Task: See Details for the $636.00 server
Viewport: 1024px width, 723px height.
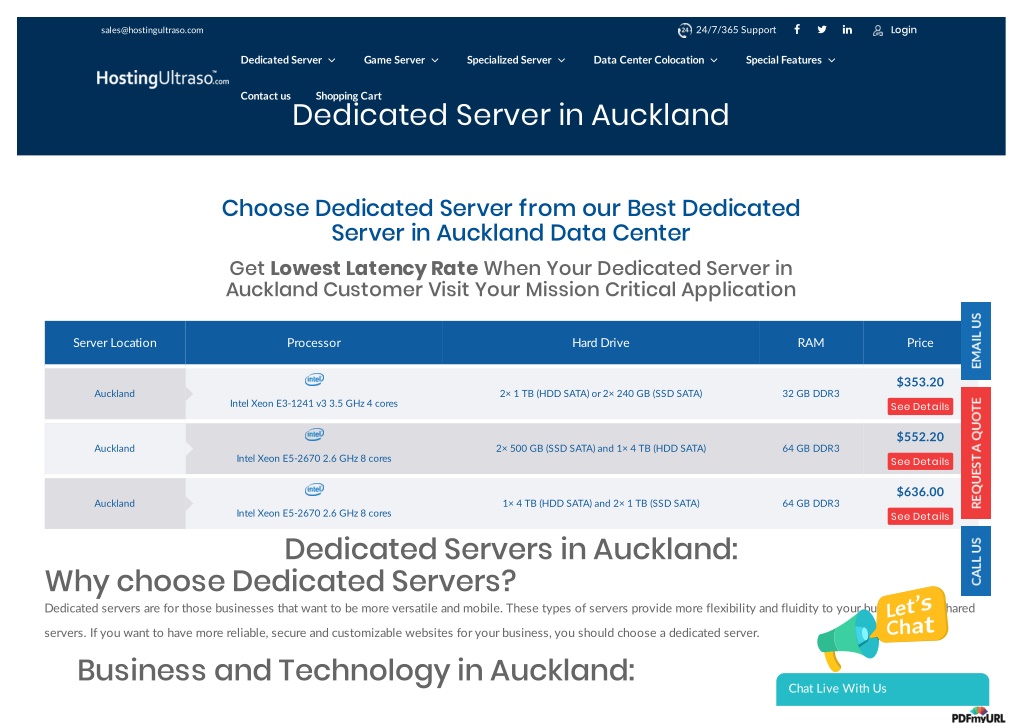Action: [x=920, y=516]
